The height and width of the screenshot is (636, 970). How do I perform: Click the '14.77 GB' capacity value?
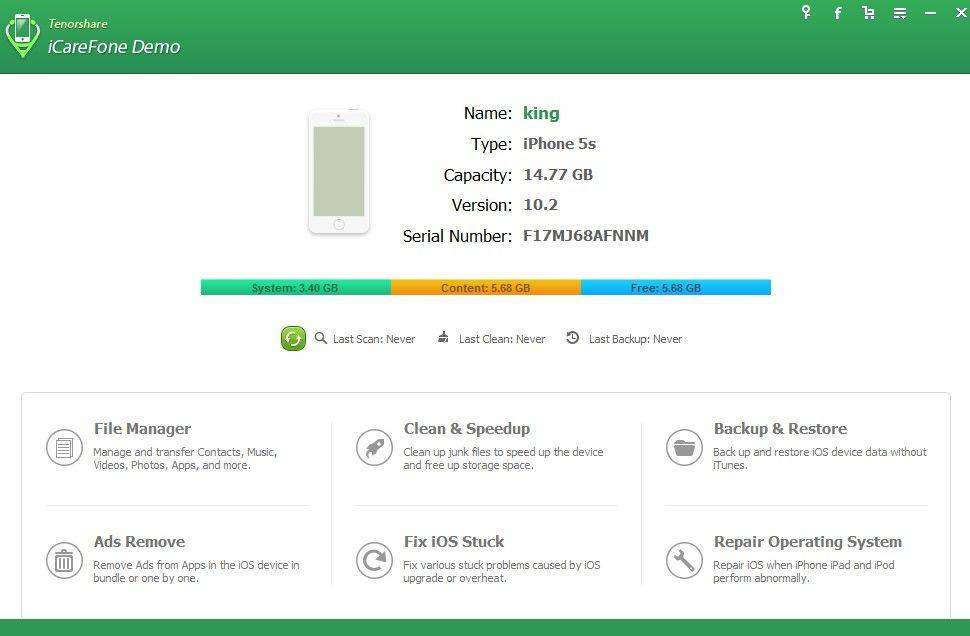tap(558, 174)
